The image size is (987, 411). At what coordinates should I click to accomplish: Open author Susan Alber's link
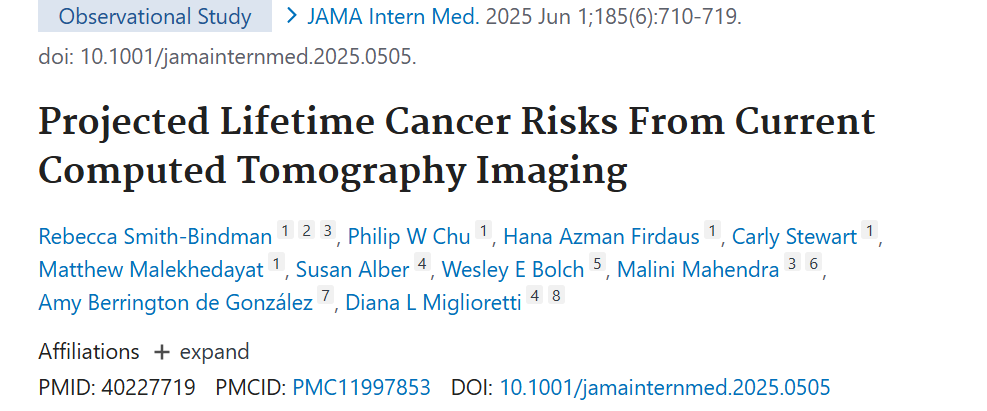pyautogui.click(x=353, y=270)
